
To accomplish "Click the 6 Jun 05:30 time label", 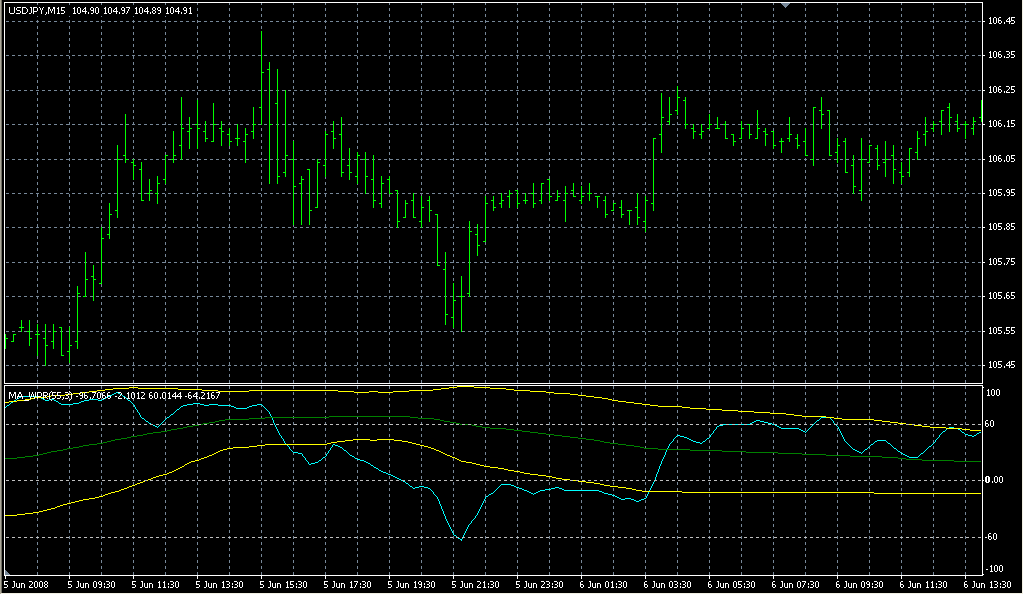I will (x=731, y=585).
